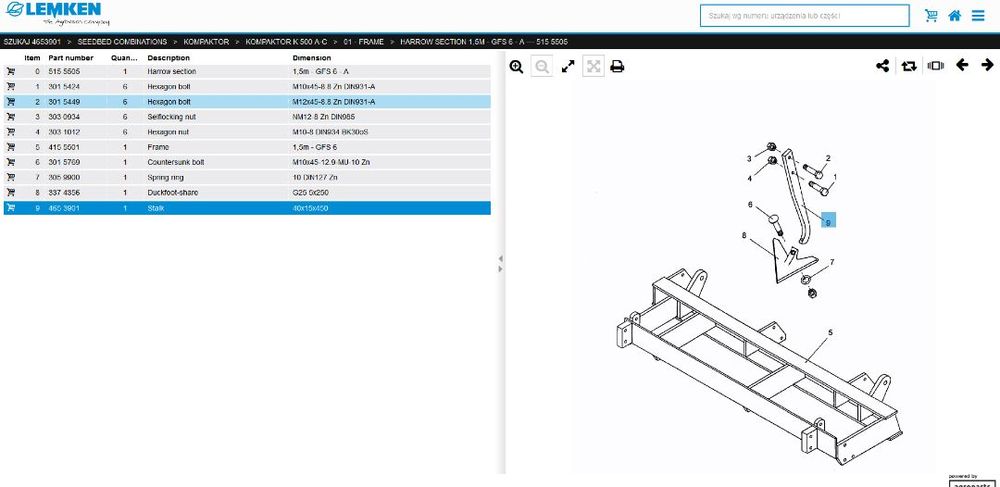Select the Selflocking nut row
The height and width of the screenshot is (487, 1000).
click(247, 117)
